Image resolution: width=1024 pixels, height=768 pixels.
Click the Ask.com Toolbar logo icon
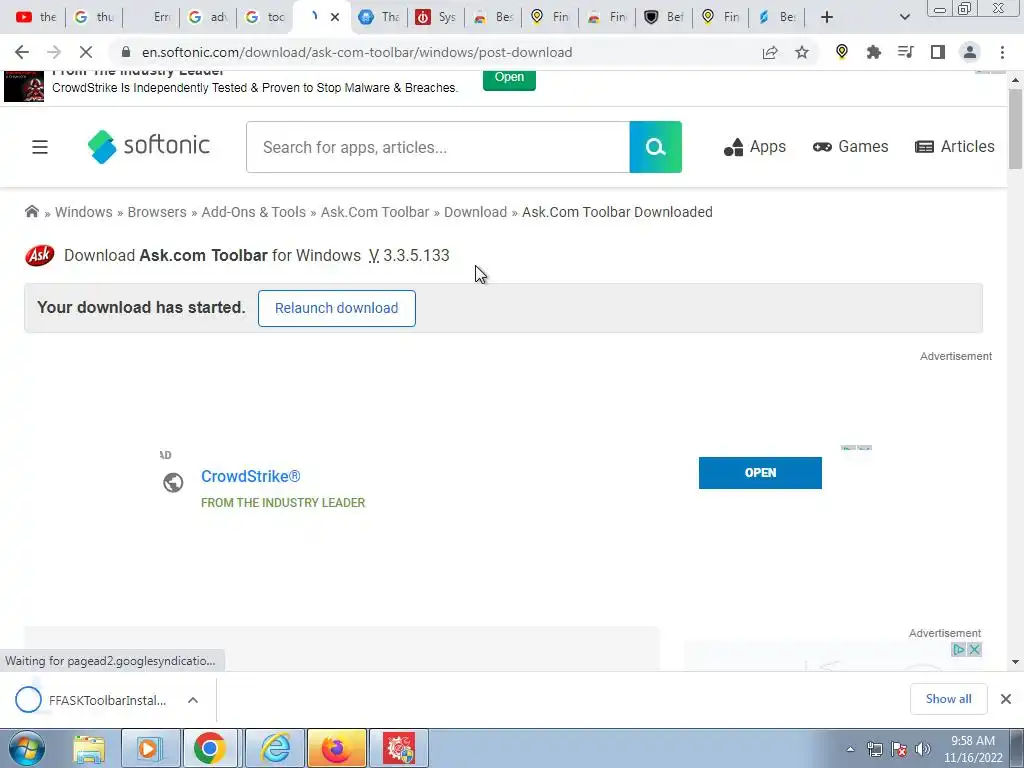(40, 255)
